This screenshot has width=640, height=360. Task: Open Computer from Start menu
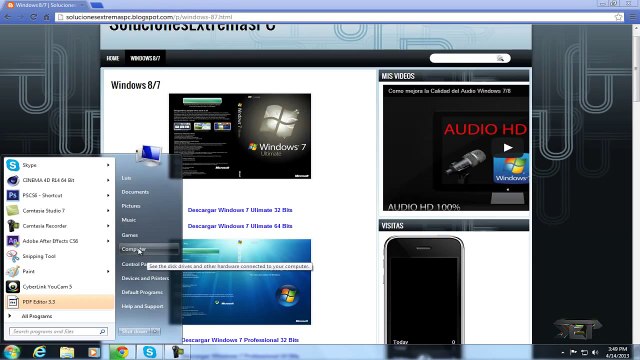tap(149, 249)
